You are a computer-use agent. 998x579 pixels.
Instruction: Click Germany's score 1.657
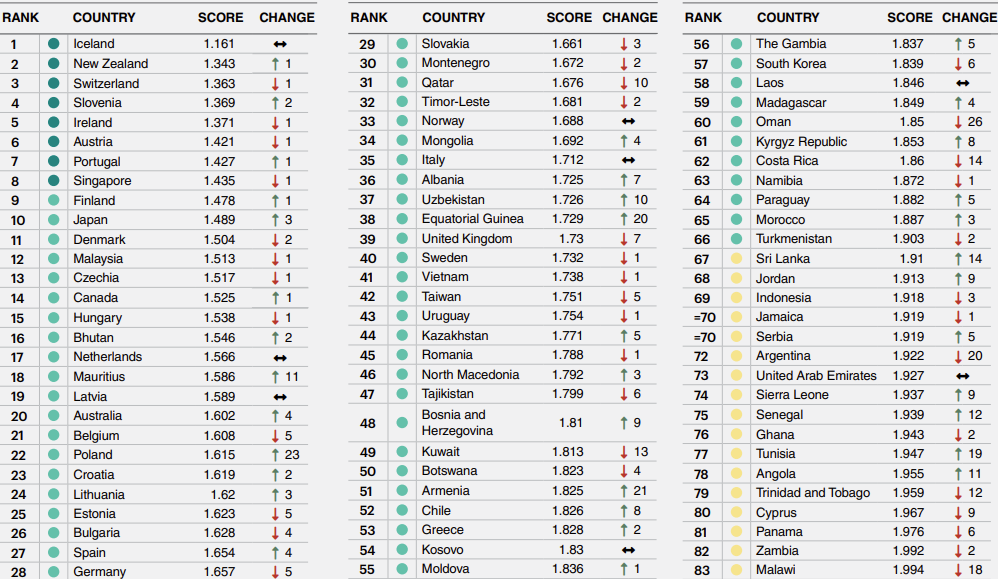coord(219,571)
